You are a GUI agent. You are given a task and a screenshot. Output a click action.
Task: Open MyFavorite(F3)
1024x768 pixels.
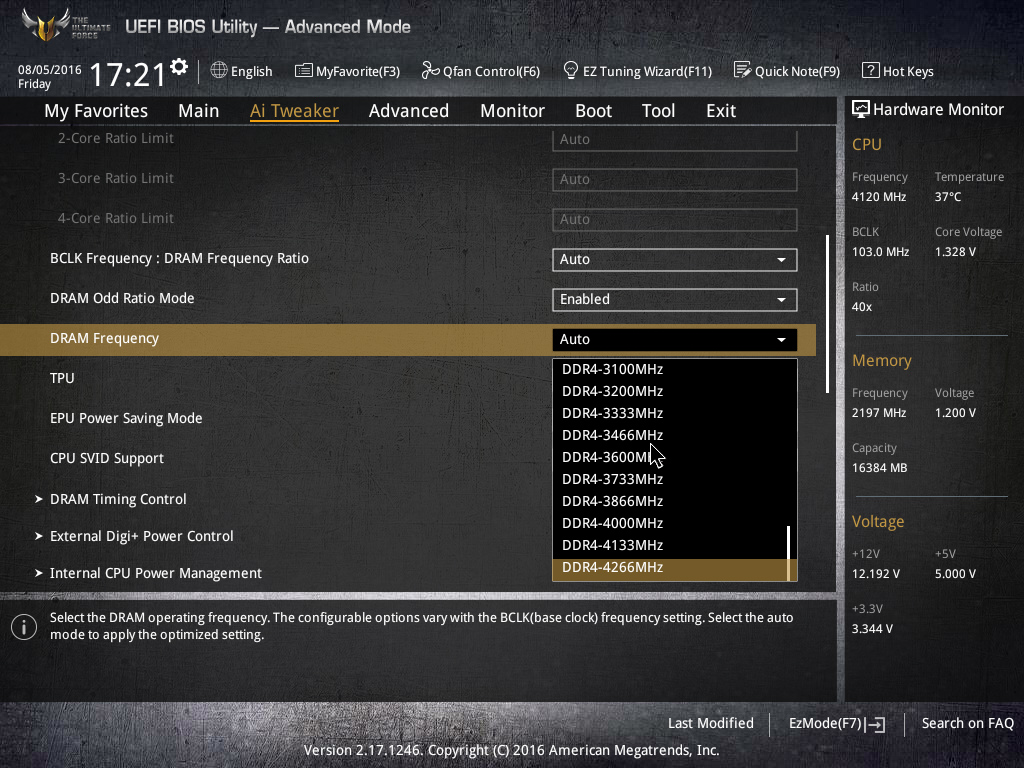tap(358, 71)
